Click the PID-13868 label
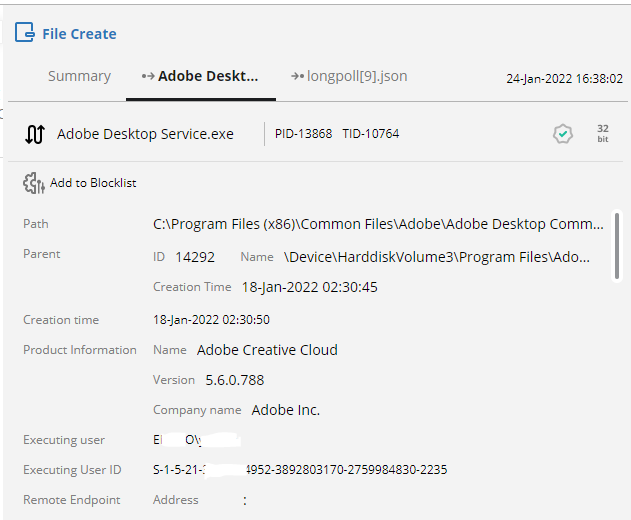The image size is (631, 520). 303,134
